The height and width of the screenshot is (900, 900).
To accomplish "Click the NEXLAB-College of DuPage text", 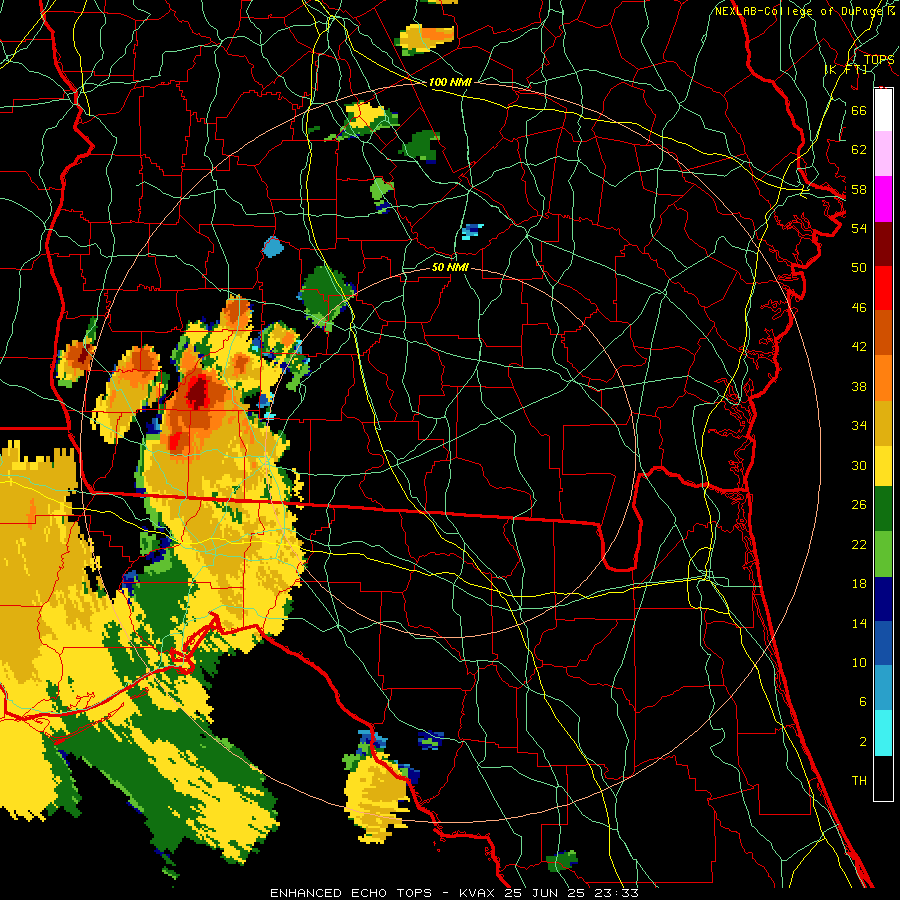I will [799, 11].
